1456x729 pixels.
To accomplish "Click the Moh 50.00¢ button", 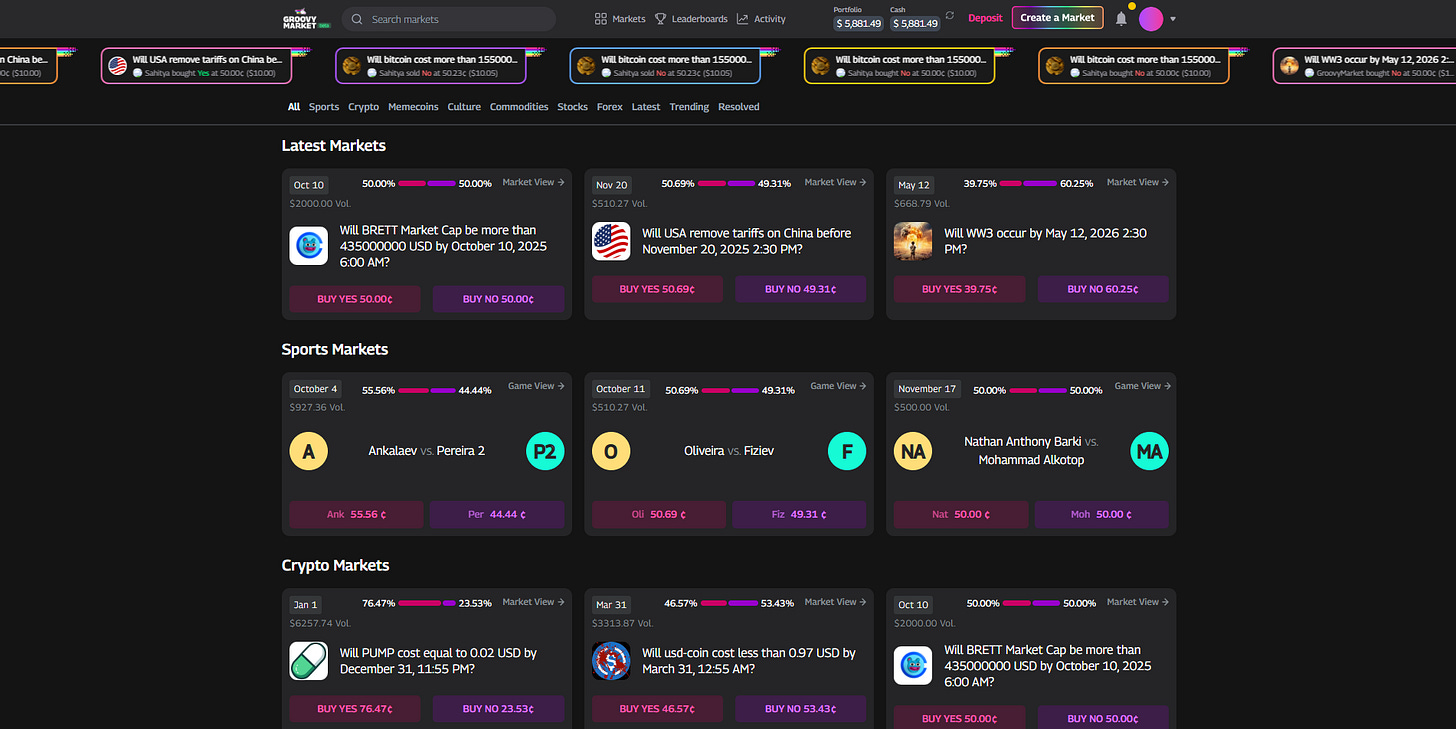I will [1102, 515].
